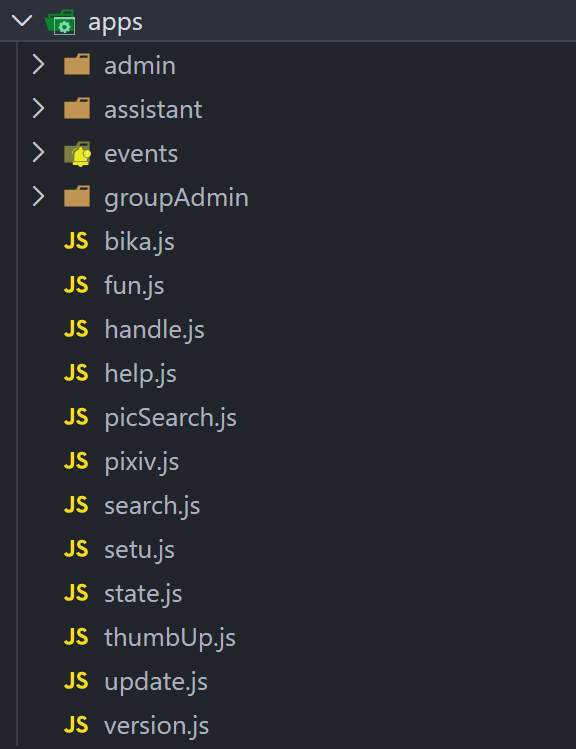Viewport: 576px width, 749px height.
Task: Click the admin folder icon
Action: (x=77, y=64)
